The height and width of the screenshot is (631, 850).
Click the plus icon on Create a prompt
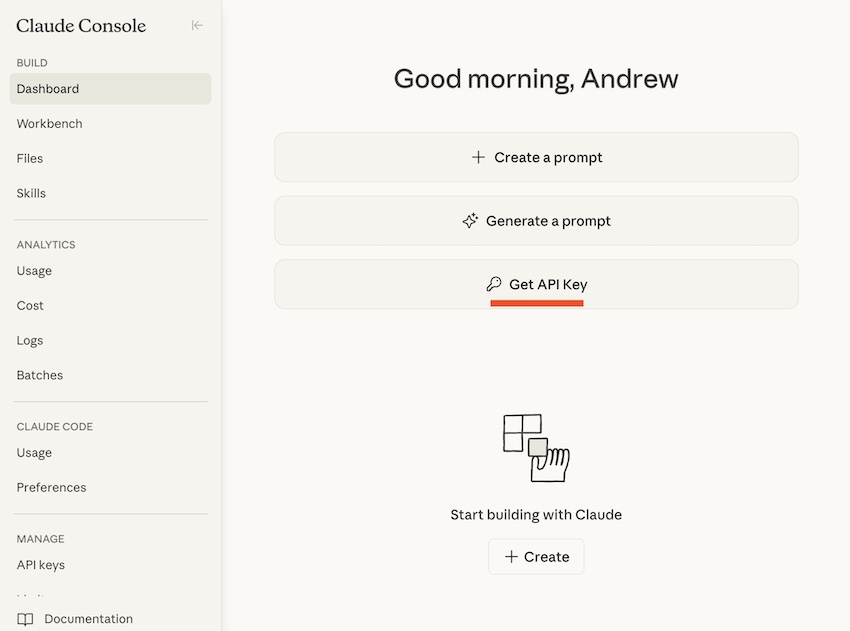(478, 157)
